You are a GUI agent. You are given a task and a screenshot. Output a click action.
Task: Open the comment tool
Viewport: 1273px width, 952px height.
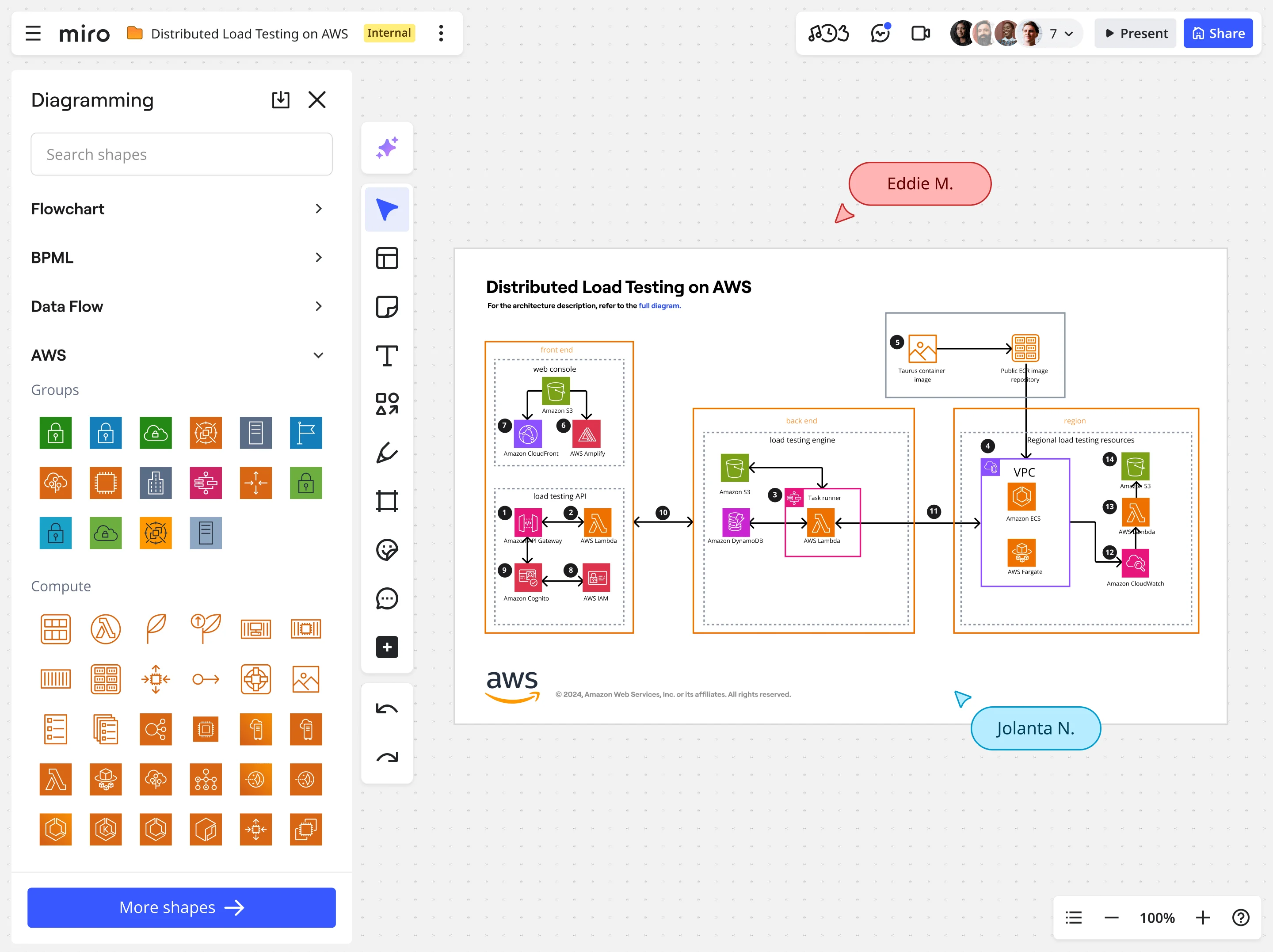click(387, 598)
